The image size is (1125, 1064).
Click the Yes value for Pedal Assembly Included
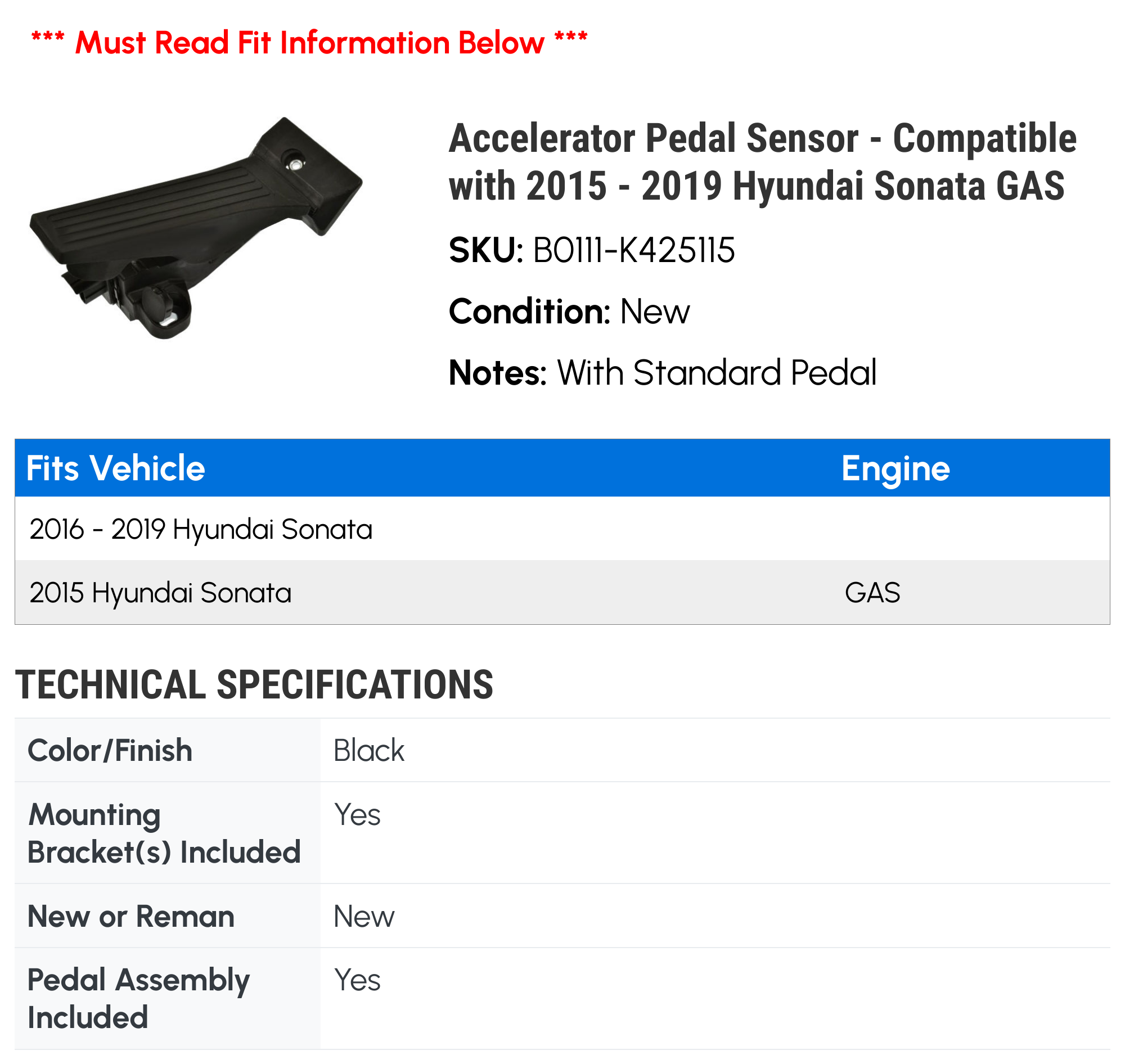coord(357,980)
